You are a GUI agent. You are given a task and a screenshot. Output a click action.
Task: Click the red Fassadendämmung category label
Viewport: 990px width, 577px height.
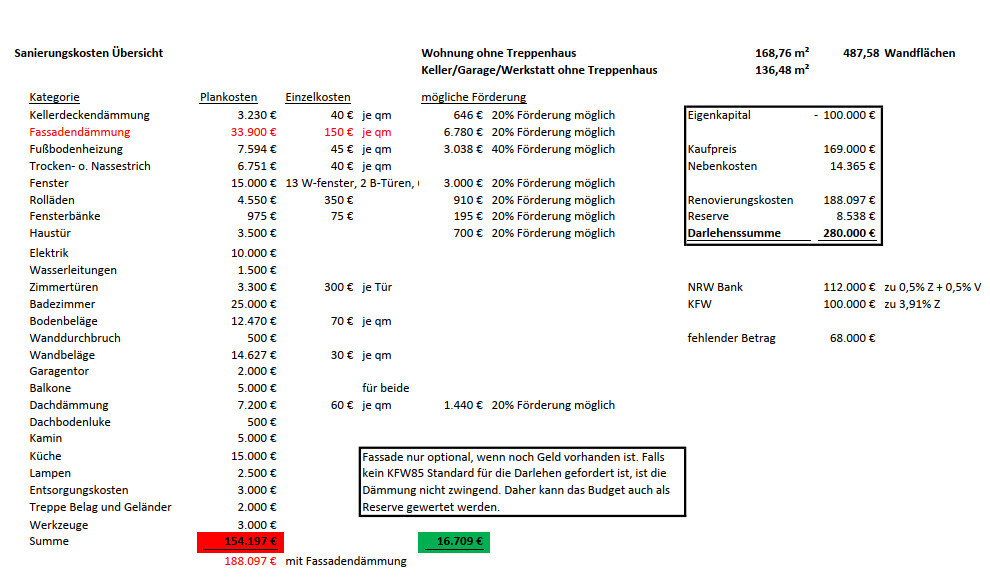[79, 132]
